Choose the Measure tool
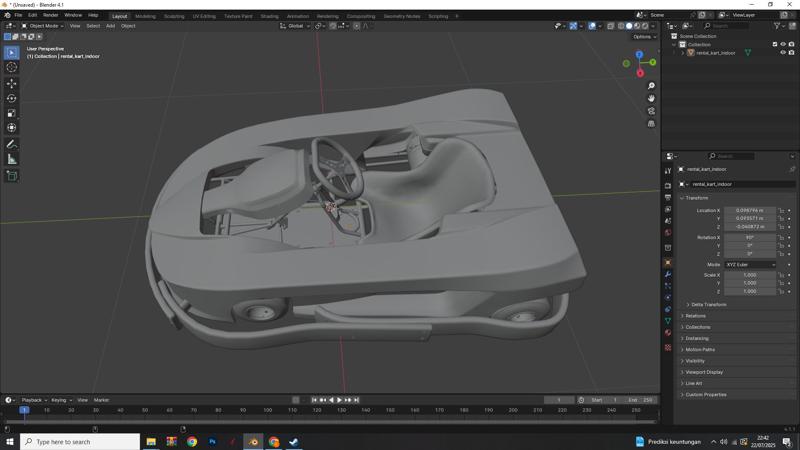This screenshot has height=450, width=800. click(x=12, y=159)
